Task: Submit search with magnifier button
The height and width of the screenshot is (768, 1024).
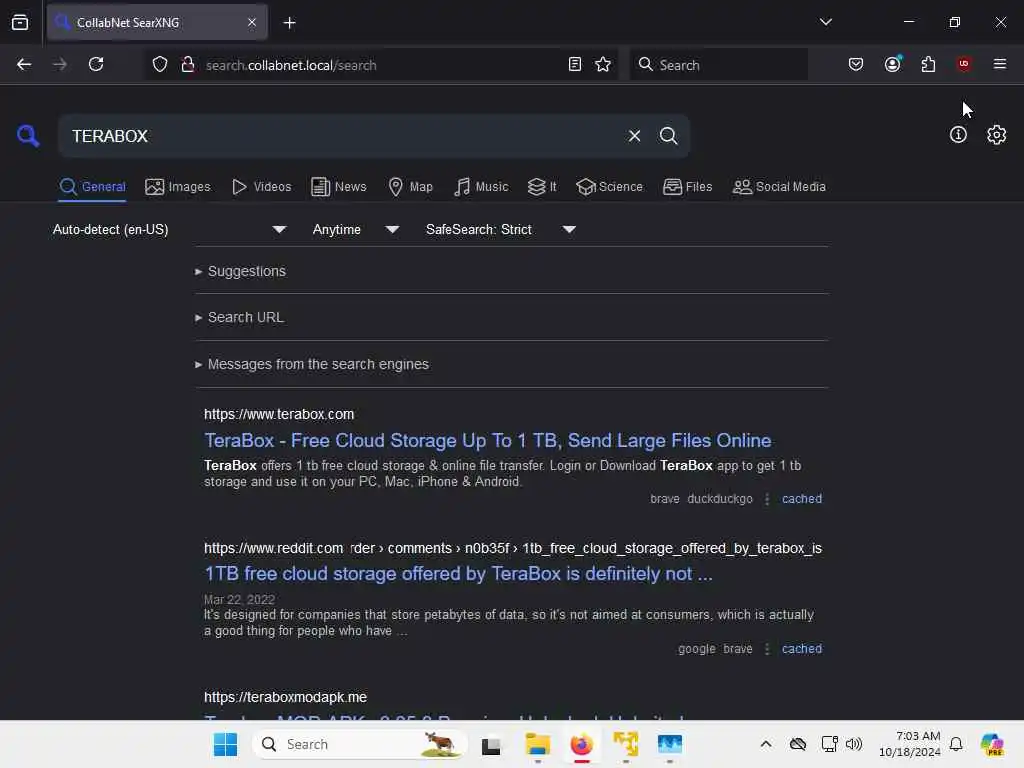Action: point(668,136)
